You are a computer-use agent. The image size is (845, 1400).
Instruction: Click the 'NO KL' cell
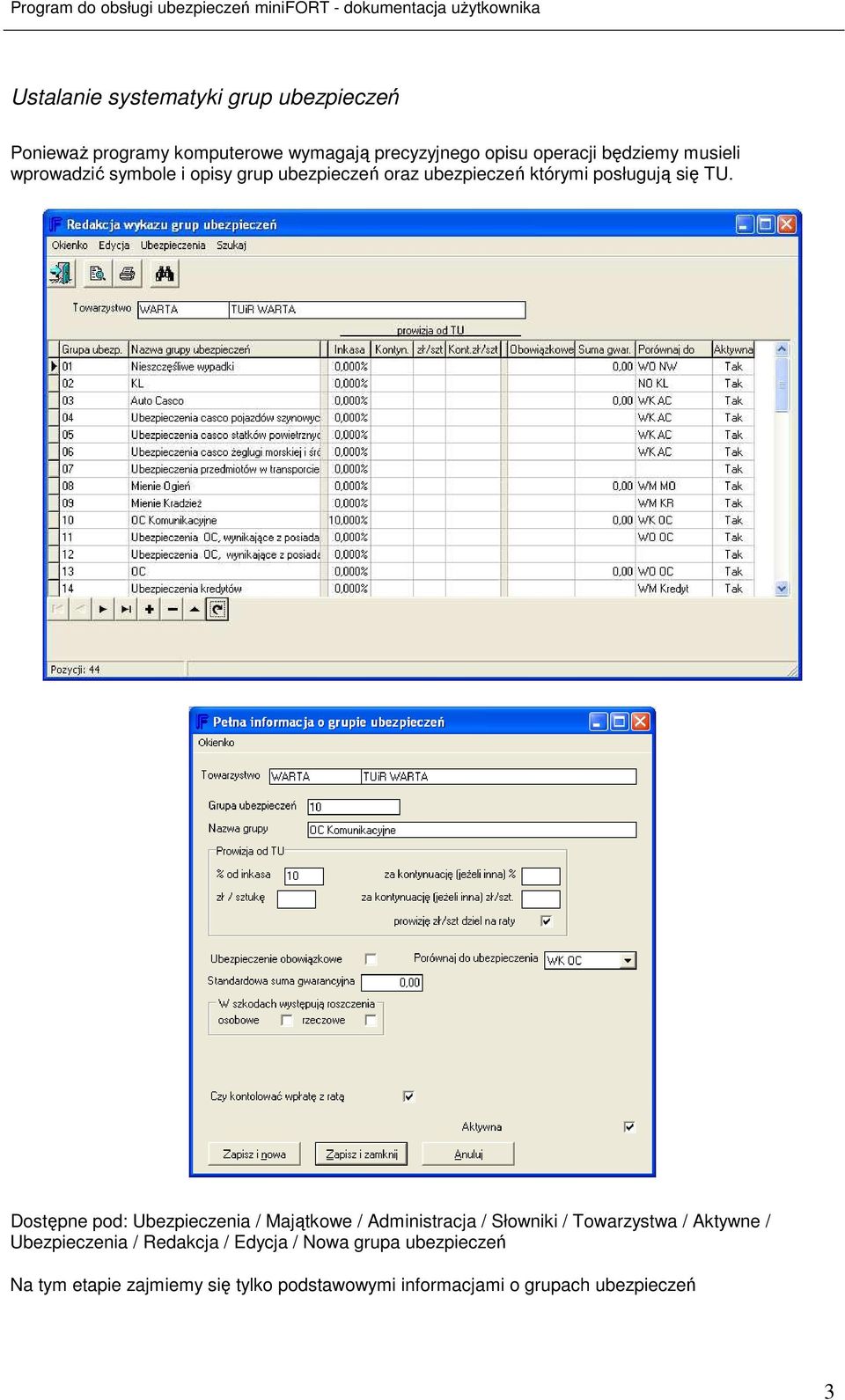click(672, 384)
